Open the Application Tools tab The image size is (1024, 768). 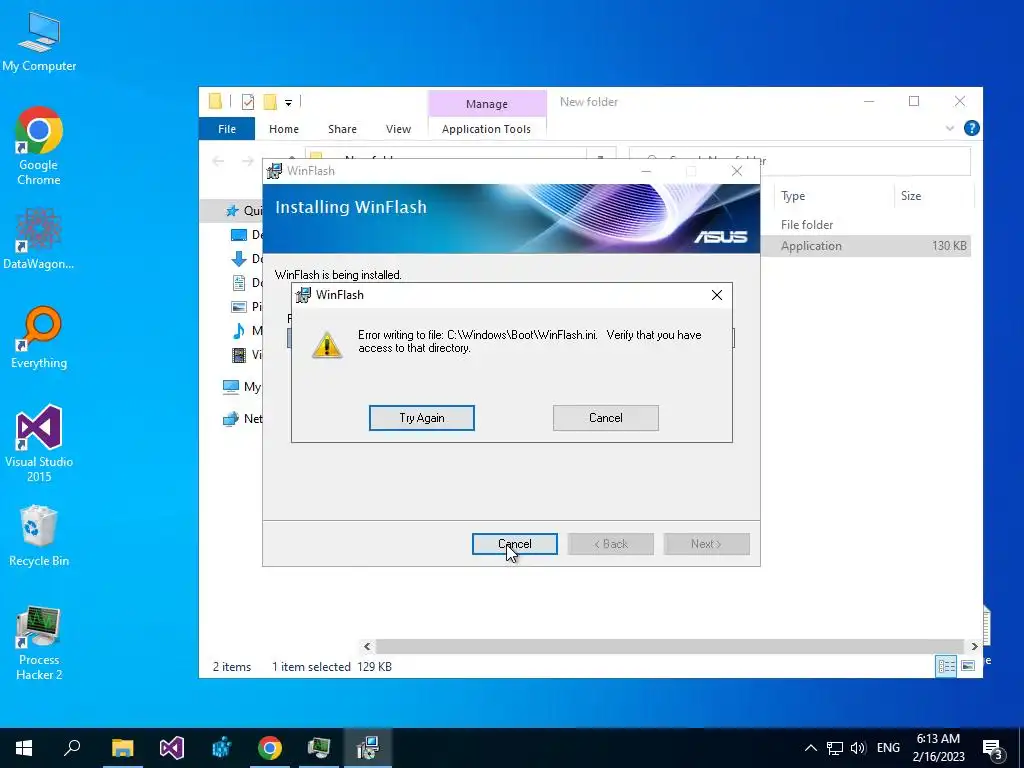pos(487,129)
